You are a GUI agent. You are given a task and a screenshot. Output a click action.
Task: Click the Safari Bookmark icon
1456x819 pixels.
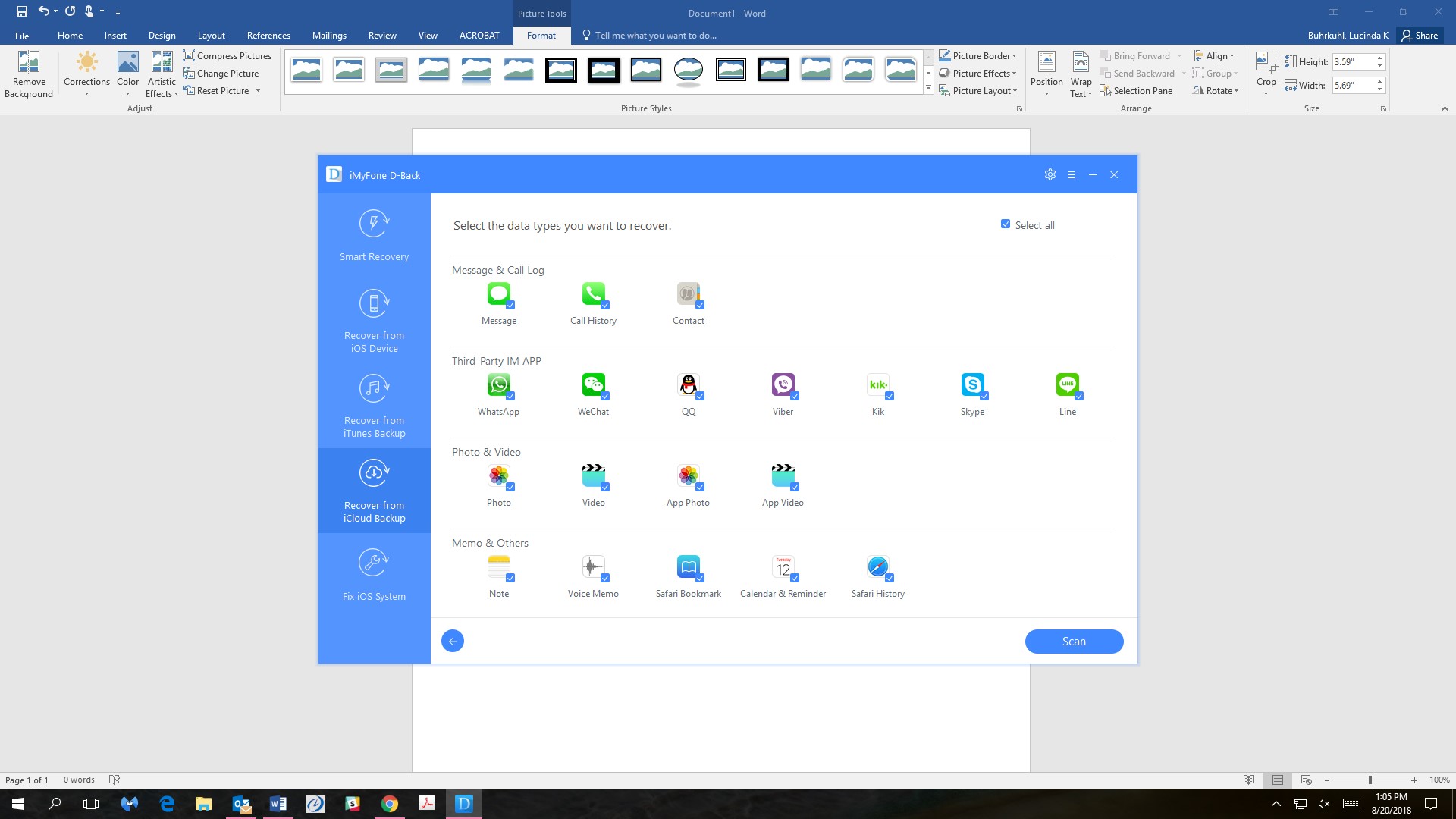[688, 567]
